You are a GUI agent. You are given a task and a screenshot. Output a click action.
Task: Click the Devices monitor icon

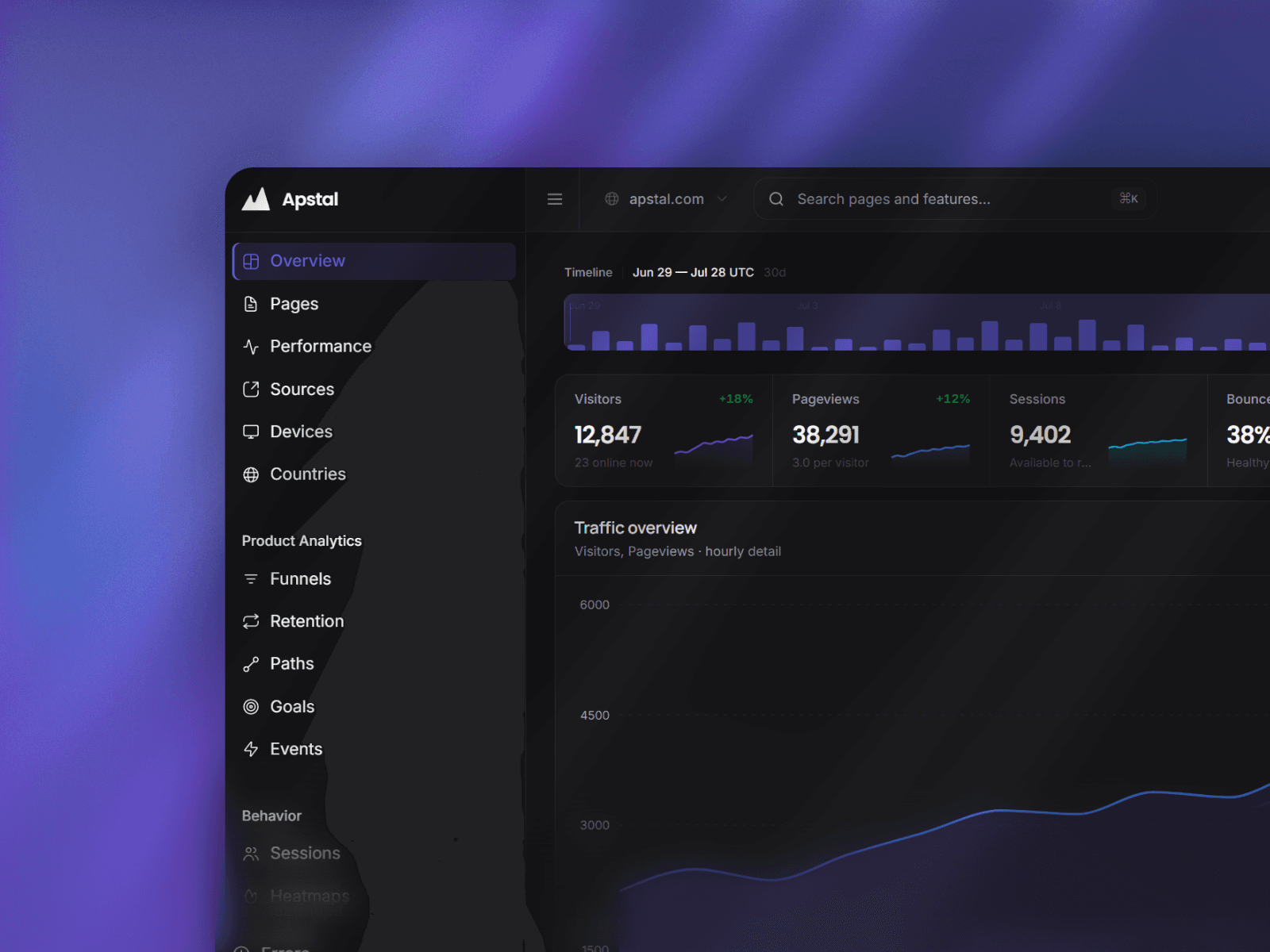tap(251, 432)
